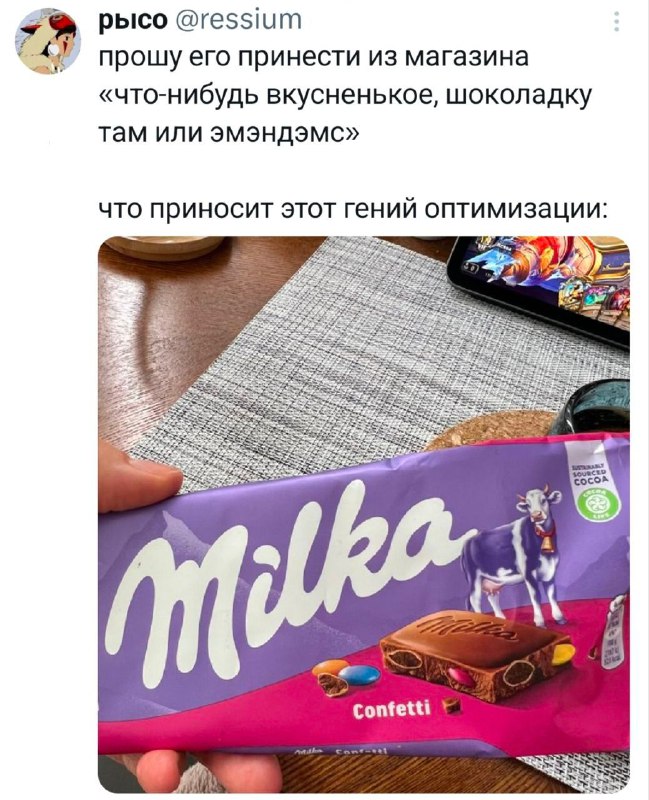Click the chocolate piece illustration on wrapper

[475, 653]
